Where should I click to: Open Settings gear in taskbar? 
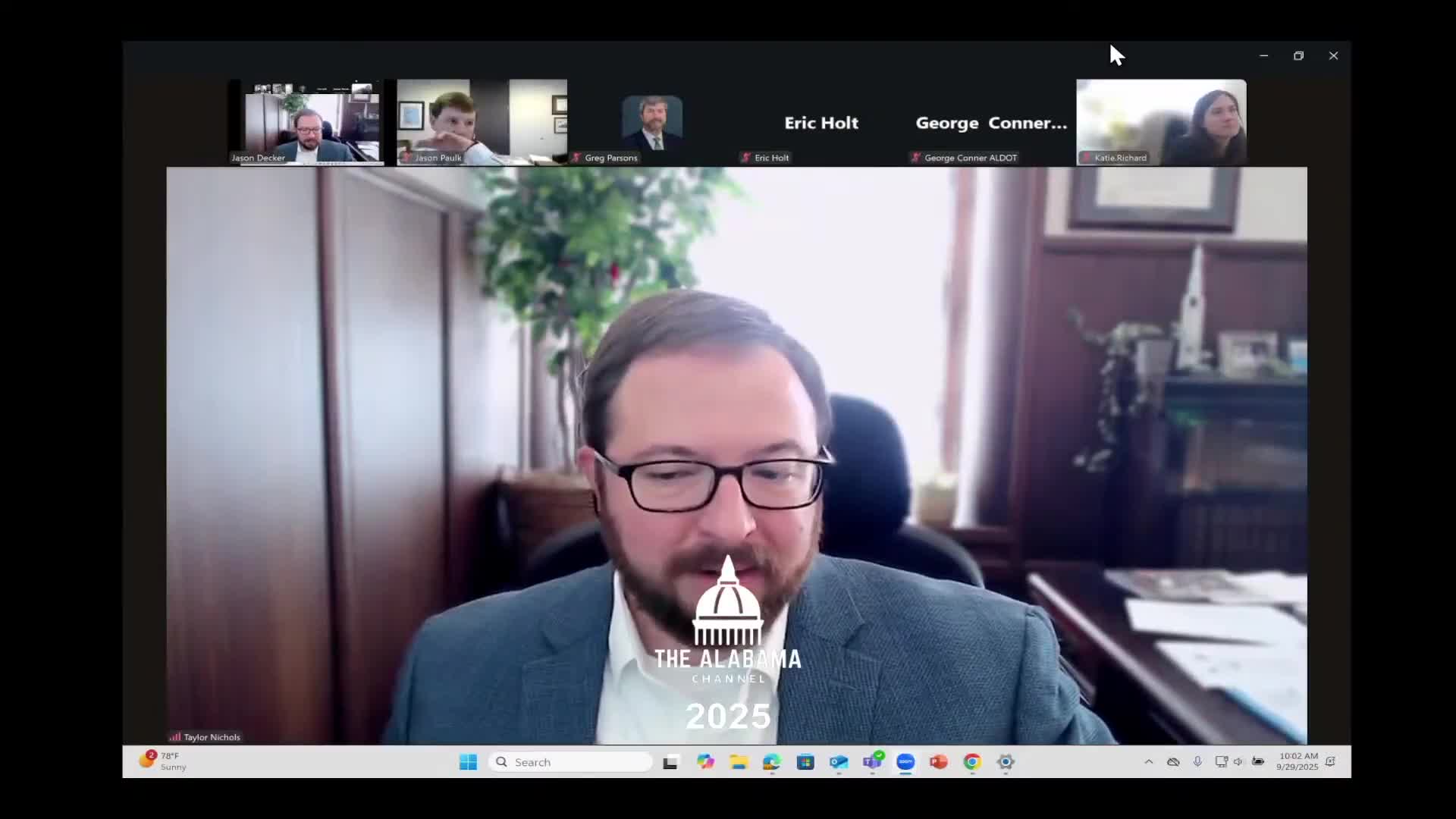(x=1006, y=762)
